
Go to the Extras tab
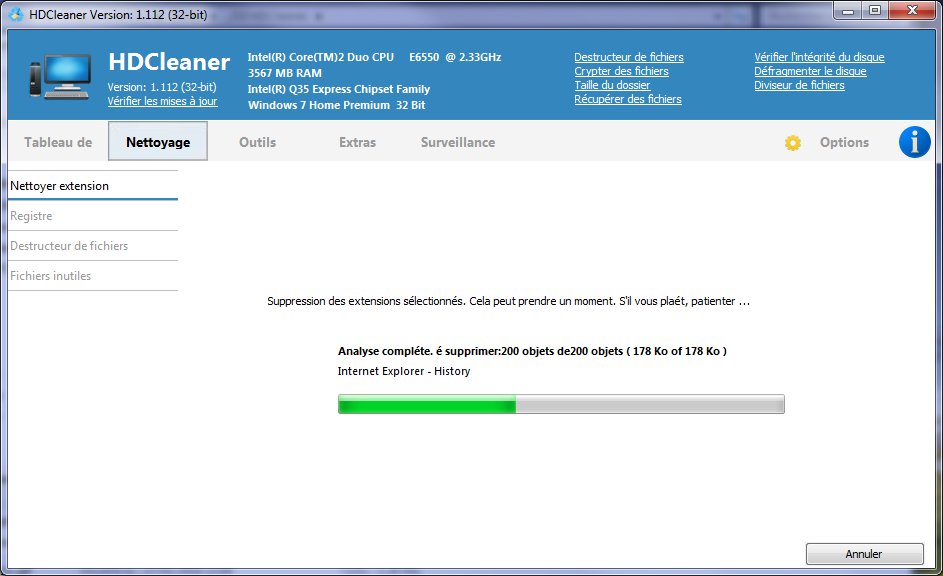click(357, 142)
